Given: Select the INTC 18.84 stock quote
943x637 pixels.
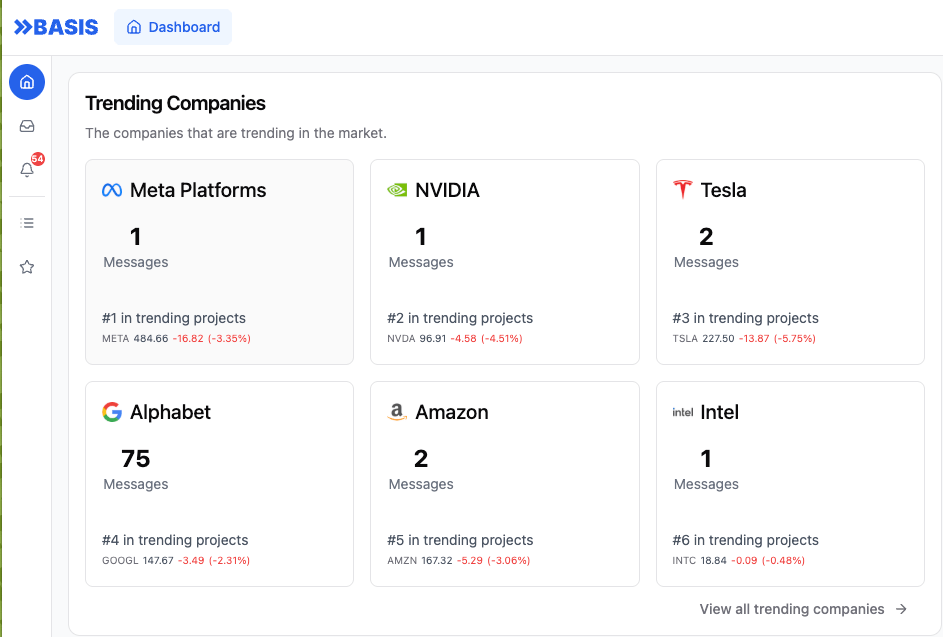Looking at the screenshot, I should click(739, 561).
